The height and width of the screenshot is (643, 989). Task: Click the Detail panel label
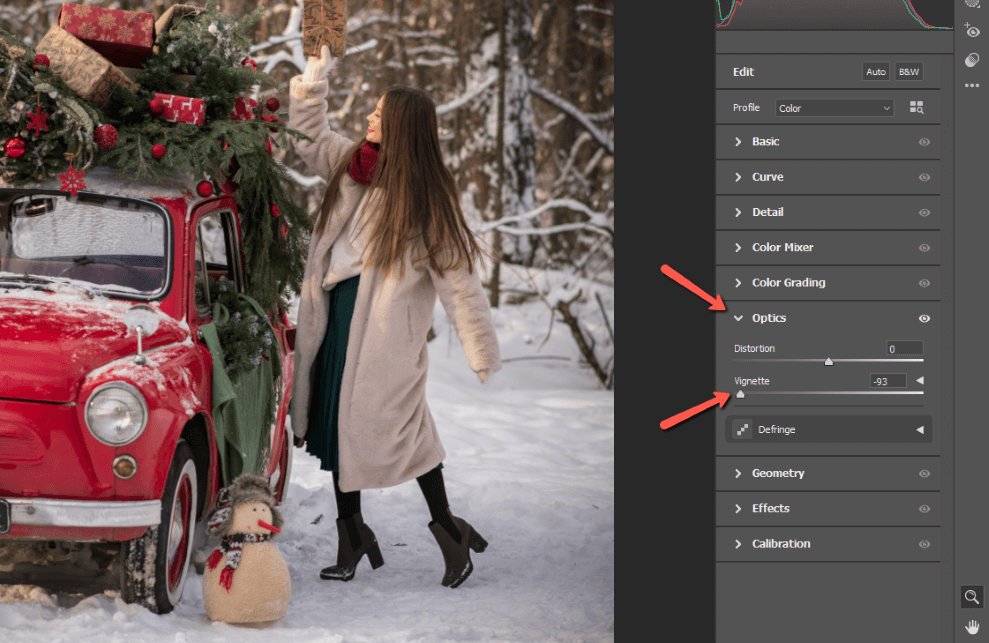tap(768, 213)
